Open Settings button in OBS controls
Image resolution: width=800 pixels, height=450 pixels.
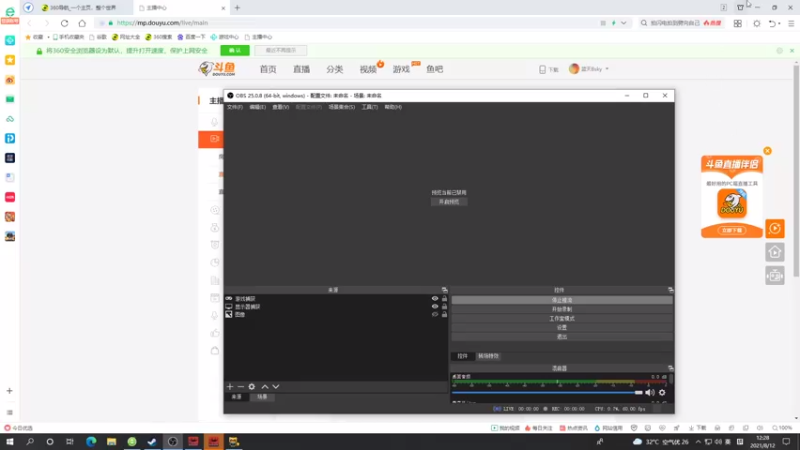(562, 328)
